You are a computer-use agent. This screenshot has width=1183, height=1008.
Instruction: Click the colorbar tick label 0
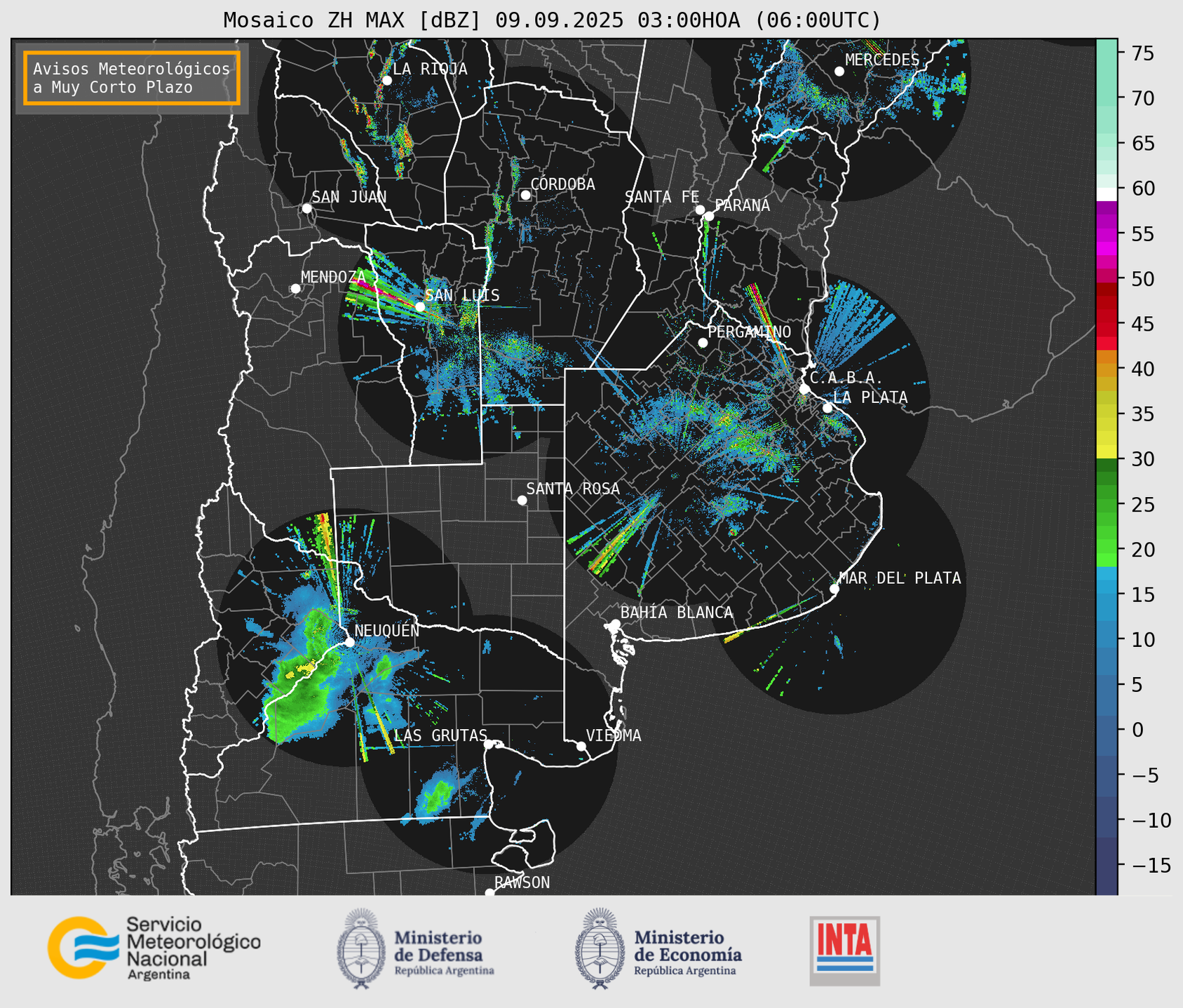point(1137,730)
